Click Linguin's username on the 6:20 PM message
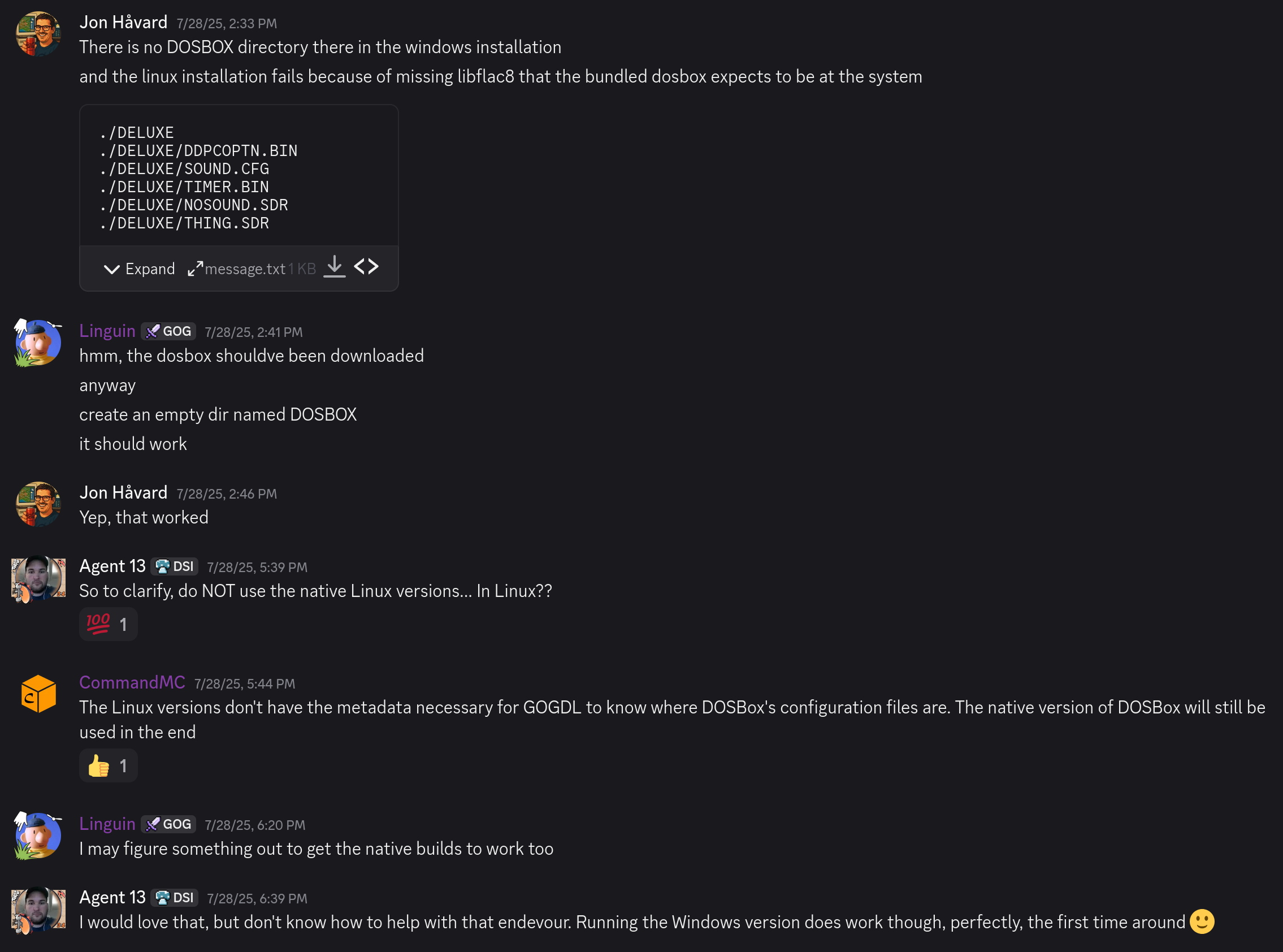The width and height of the screenshot is (1283, 952). [107, 824]
